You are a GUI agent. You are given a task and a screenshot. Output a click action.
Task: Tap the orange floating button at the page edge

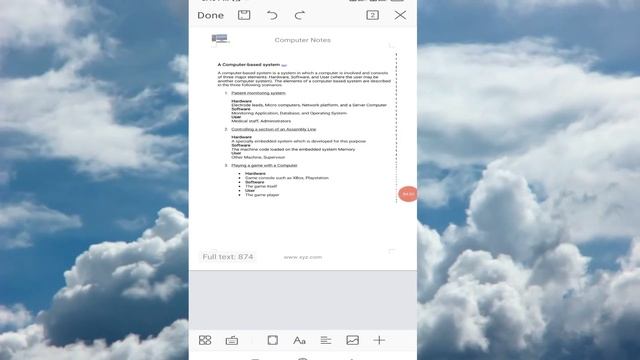(x=408, y=194)
